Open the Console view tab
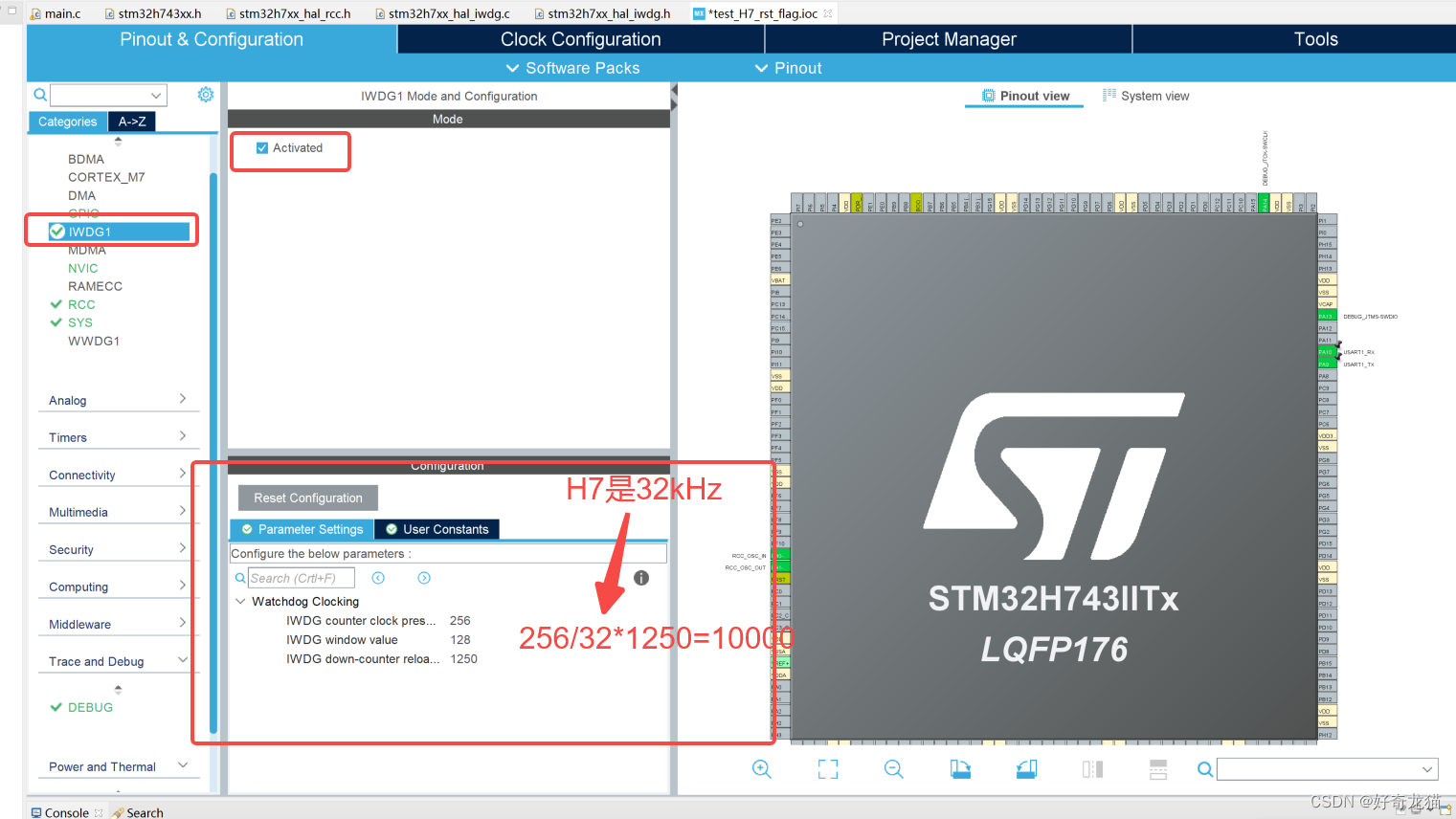The image size is (1456, 819). coord(59,812)
